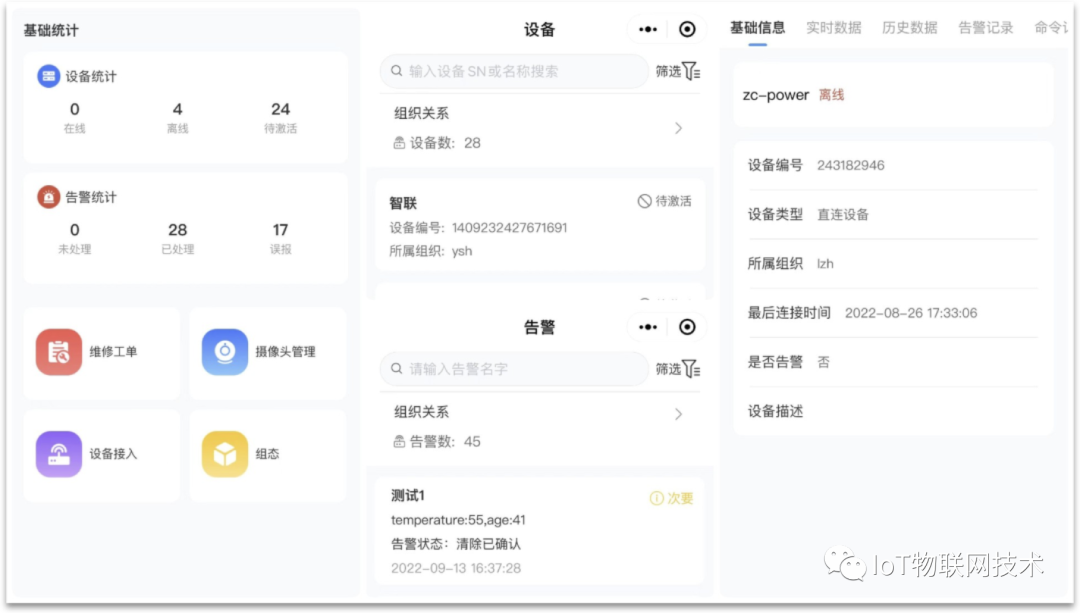Click the 离线 status next to zc-power
Image resolution: width=1080 pixels, height=613 pixels.
pos(831,95)
